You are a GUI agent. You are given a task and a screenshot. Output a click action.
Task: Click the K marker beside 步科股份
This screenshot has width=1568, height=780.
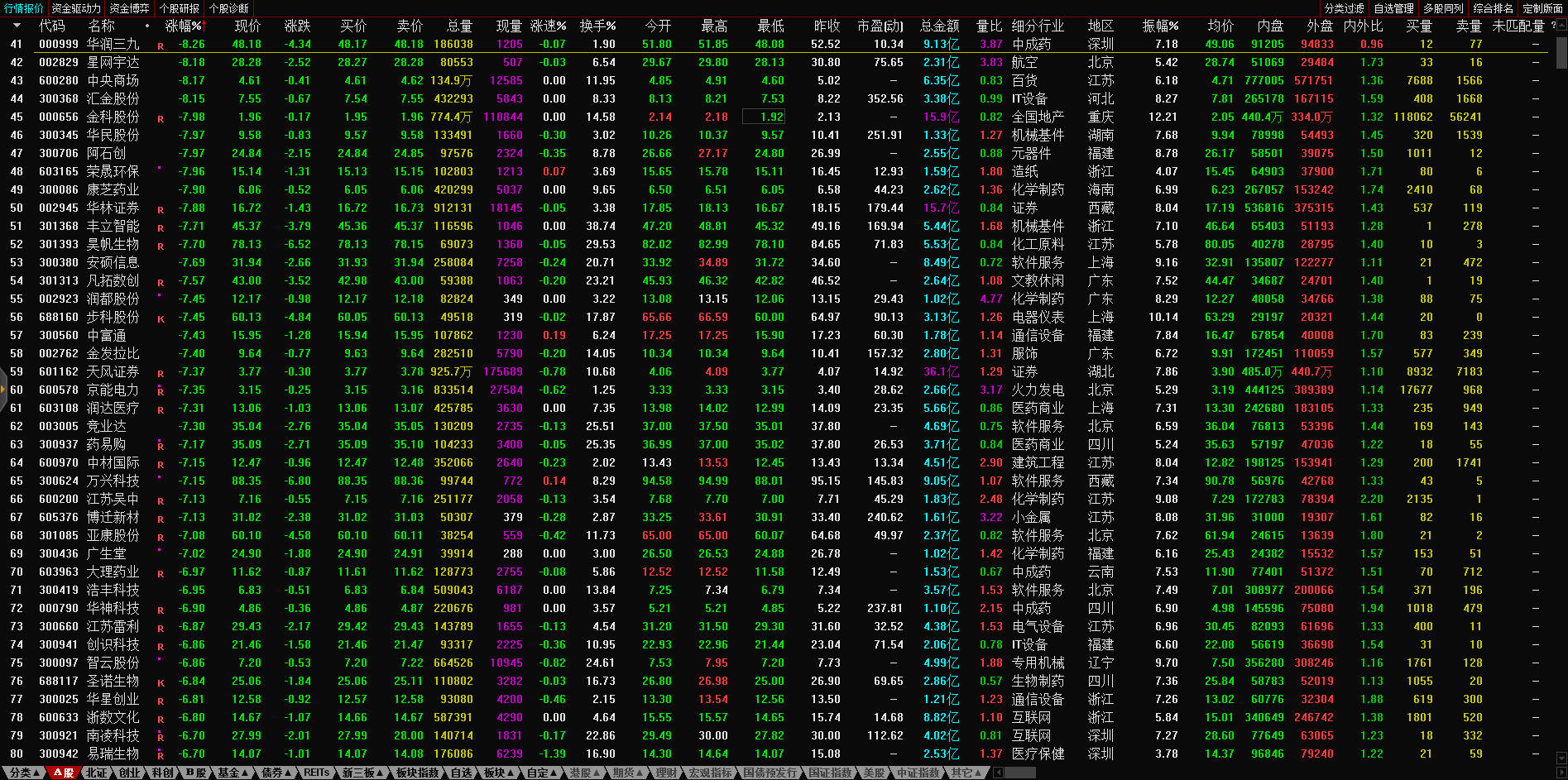tap(161, 318)
